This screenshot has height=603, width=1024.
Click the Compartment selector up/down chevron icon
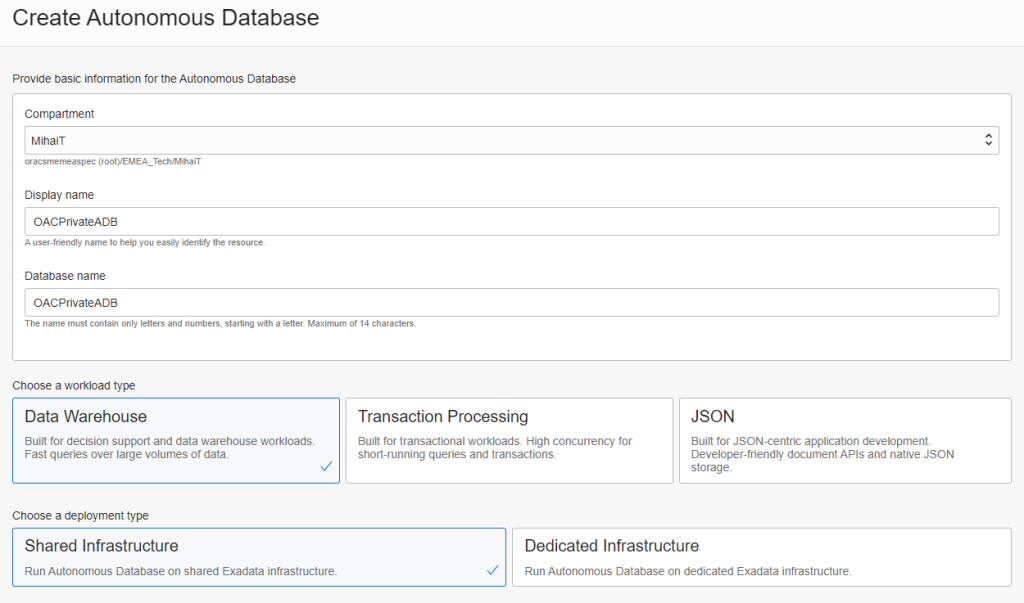[x=990, y=139]
